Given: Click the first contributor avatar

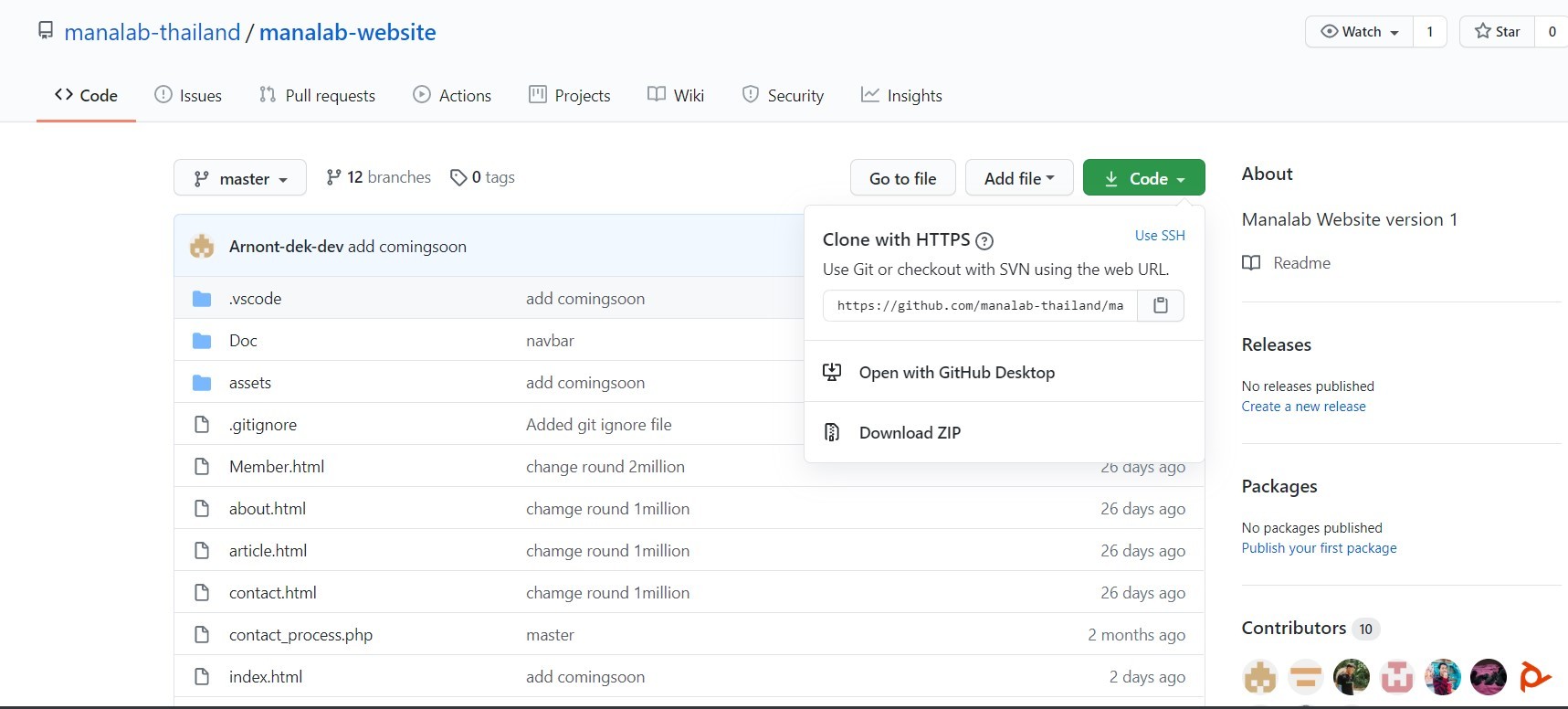Looking at the screenshot, I should click(1260, 677).
